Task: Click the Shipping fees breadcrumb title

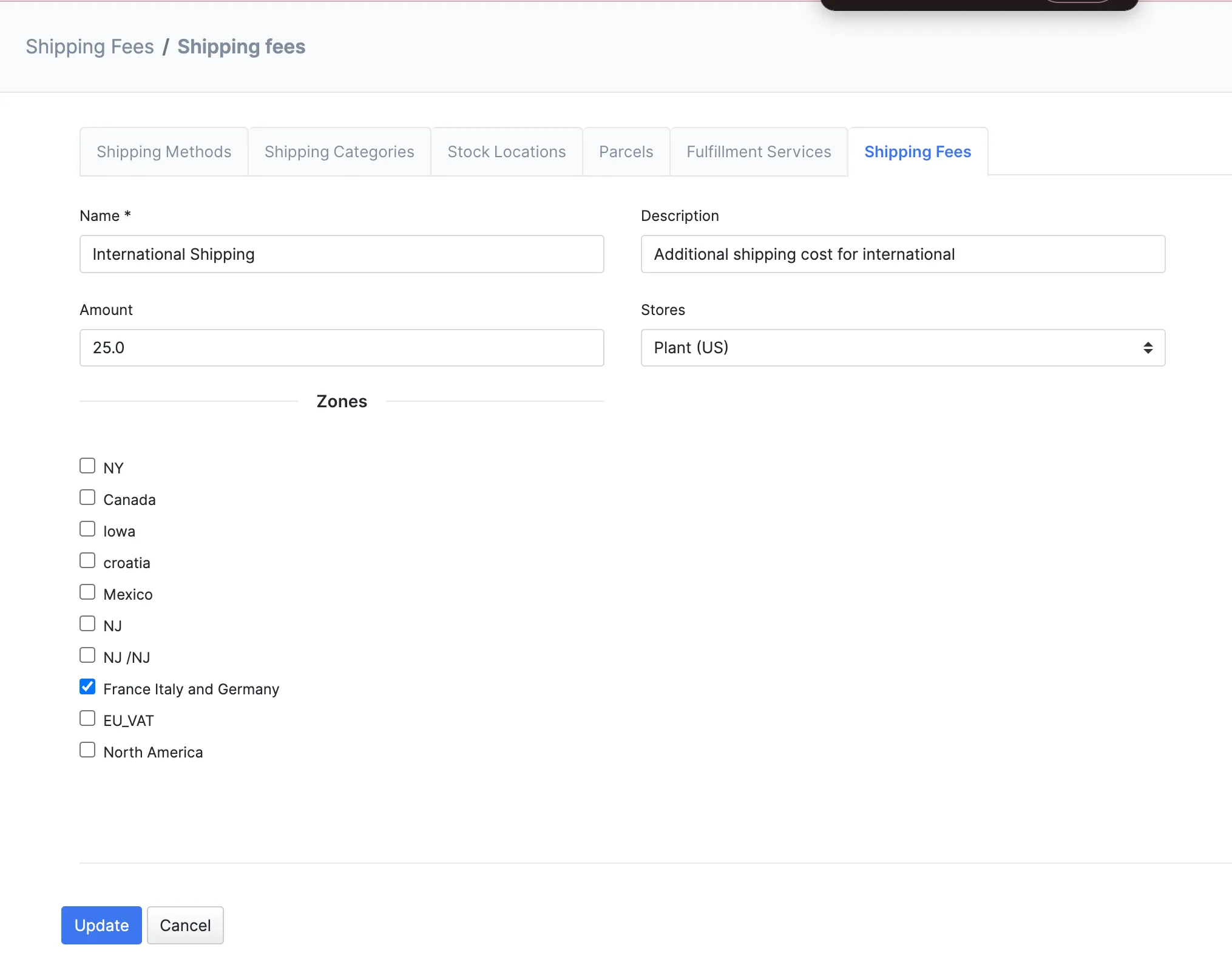Action: pyautogui.click(x=242, y=47)
